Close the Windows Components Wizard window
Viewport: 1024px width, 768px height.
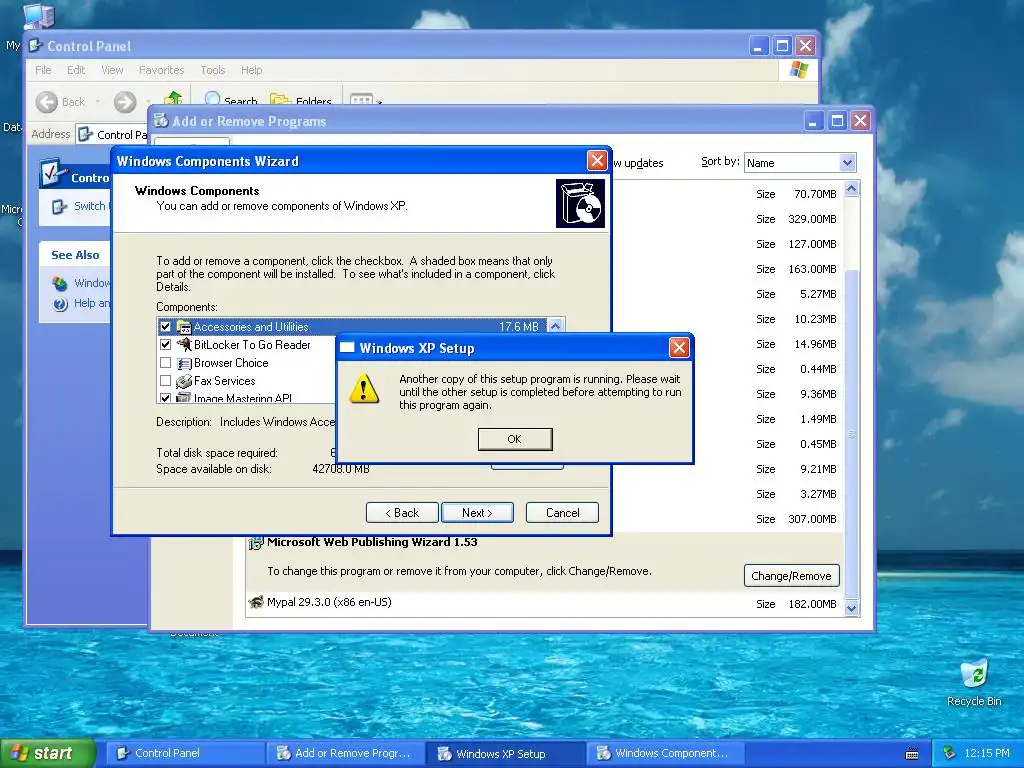tap(596, 161)
